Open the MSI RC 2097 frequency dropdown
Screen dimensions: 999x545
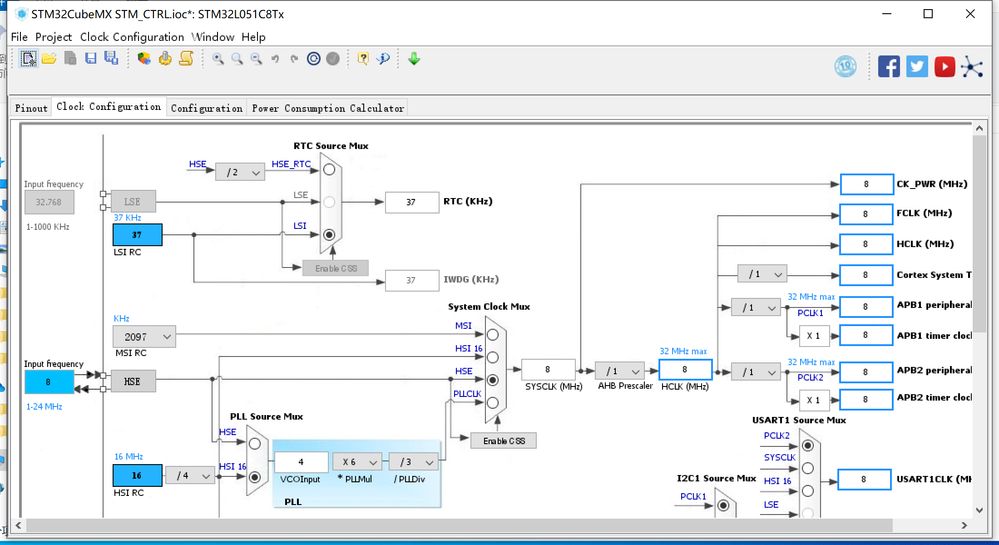click(x=145, y=337)
